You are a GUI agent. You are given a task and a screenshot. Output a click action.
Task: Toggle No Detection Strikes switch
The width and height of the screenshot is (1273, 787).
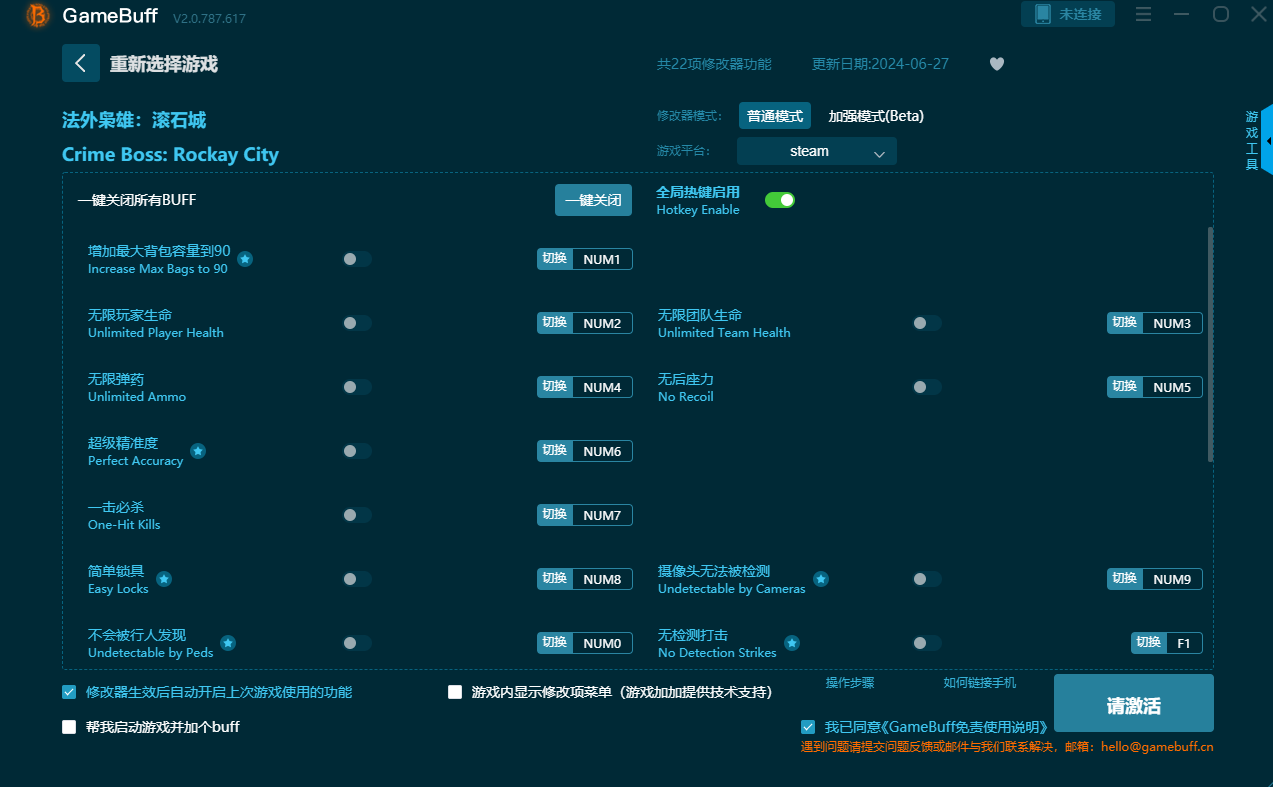927,643
